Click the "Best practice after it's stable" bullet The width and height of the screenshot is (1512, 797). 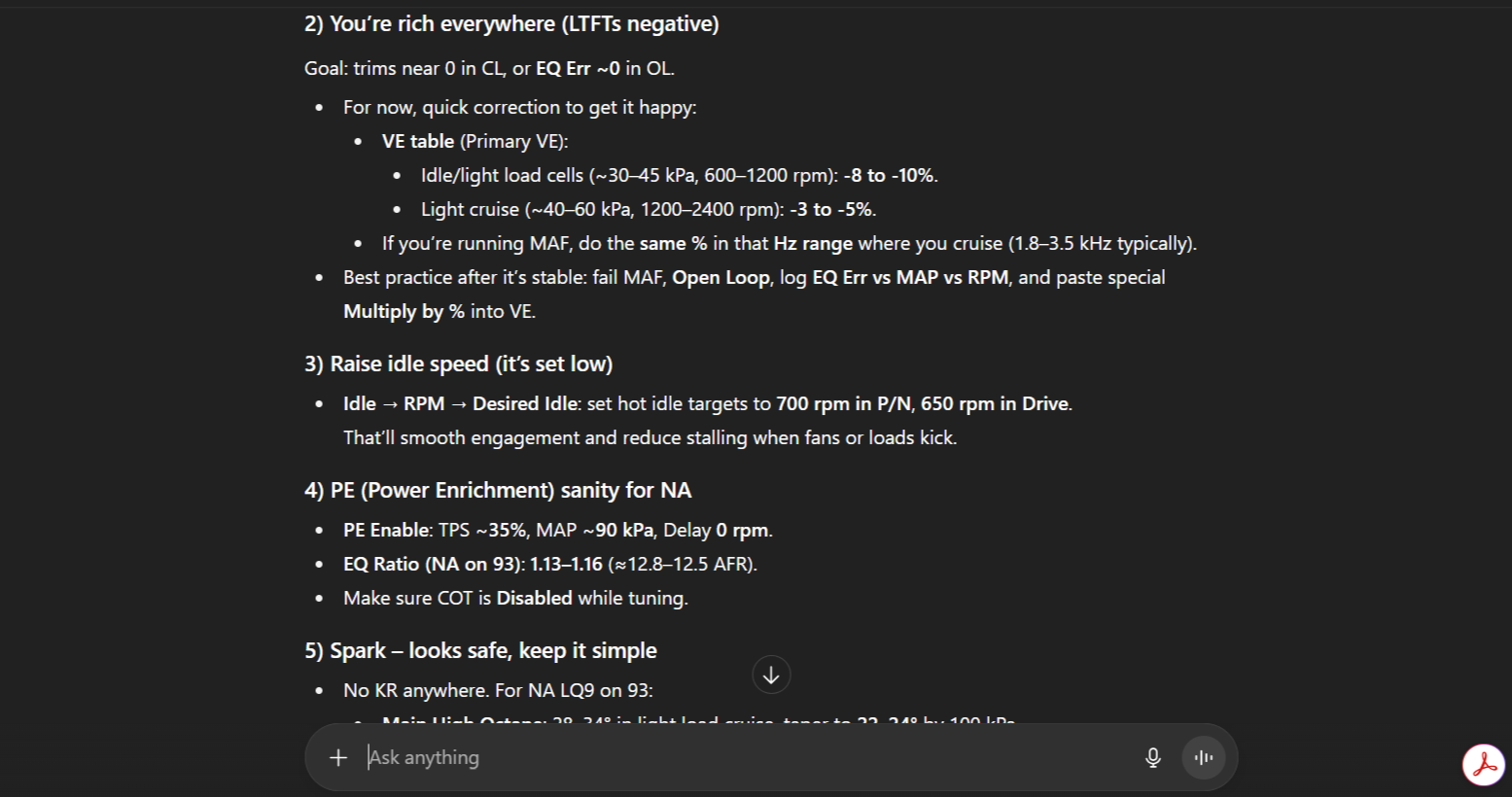(x=754, y=278)
